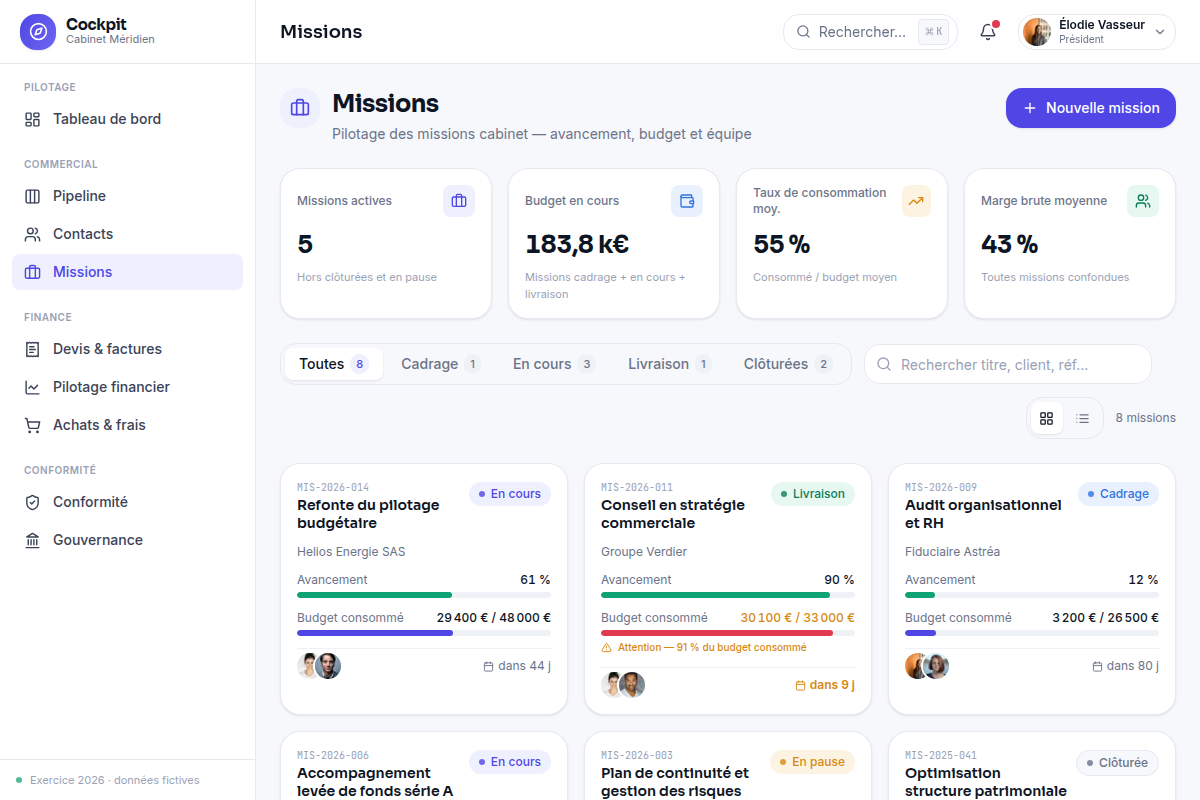
Task: Switch to the En cours tab
Action: [x=554, y=364]
